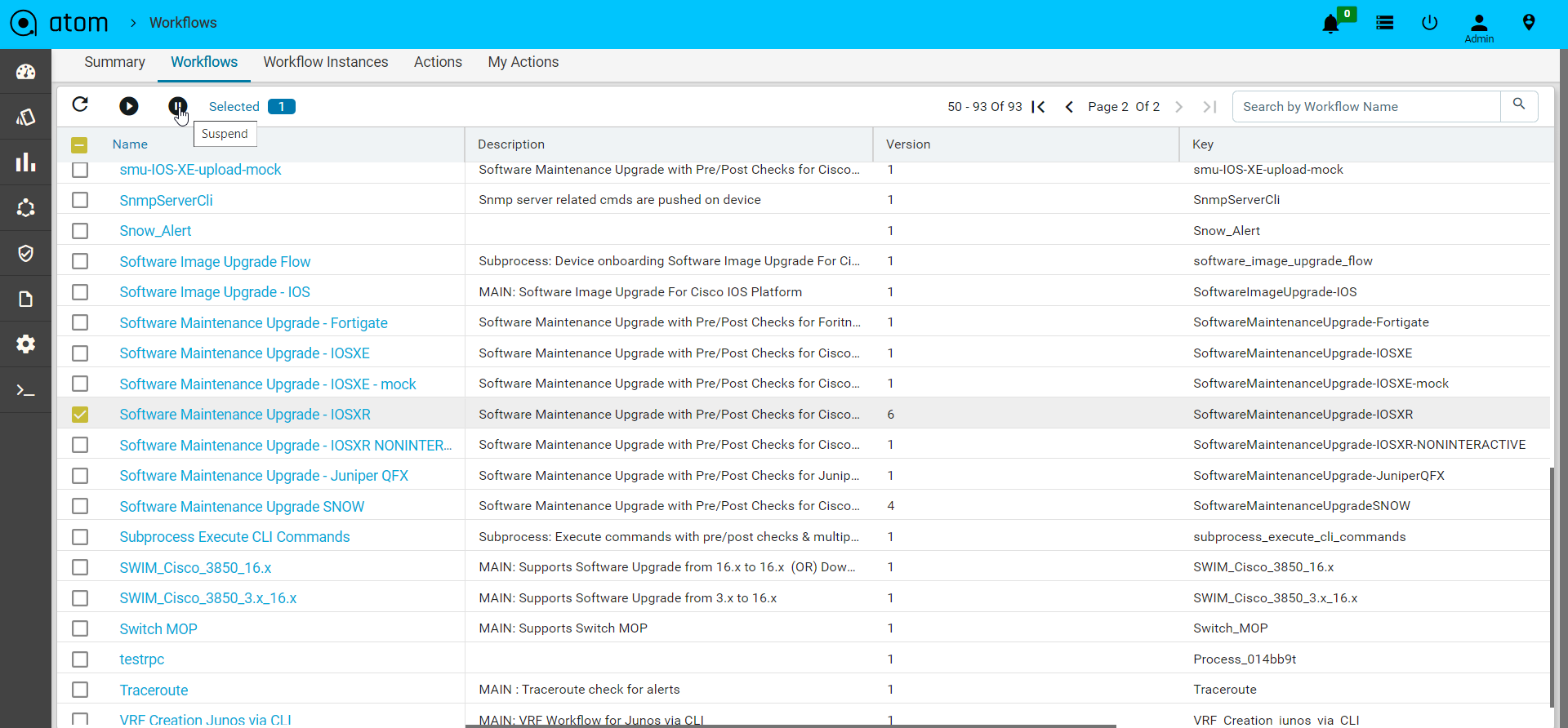
Task: Open the settings gear sidebar icon
Action: 26,344
